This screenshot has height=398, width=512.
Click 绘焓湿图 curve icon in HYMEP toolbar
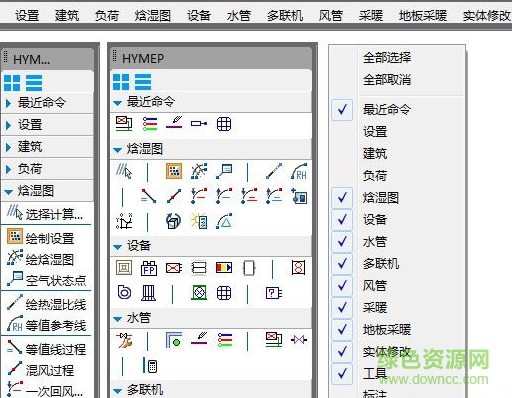click(199, 171)
